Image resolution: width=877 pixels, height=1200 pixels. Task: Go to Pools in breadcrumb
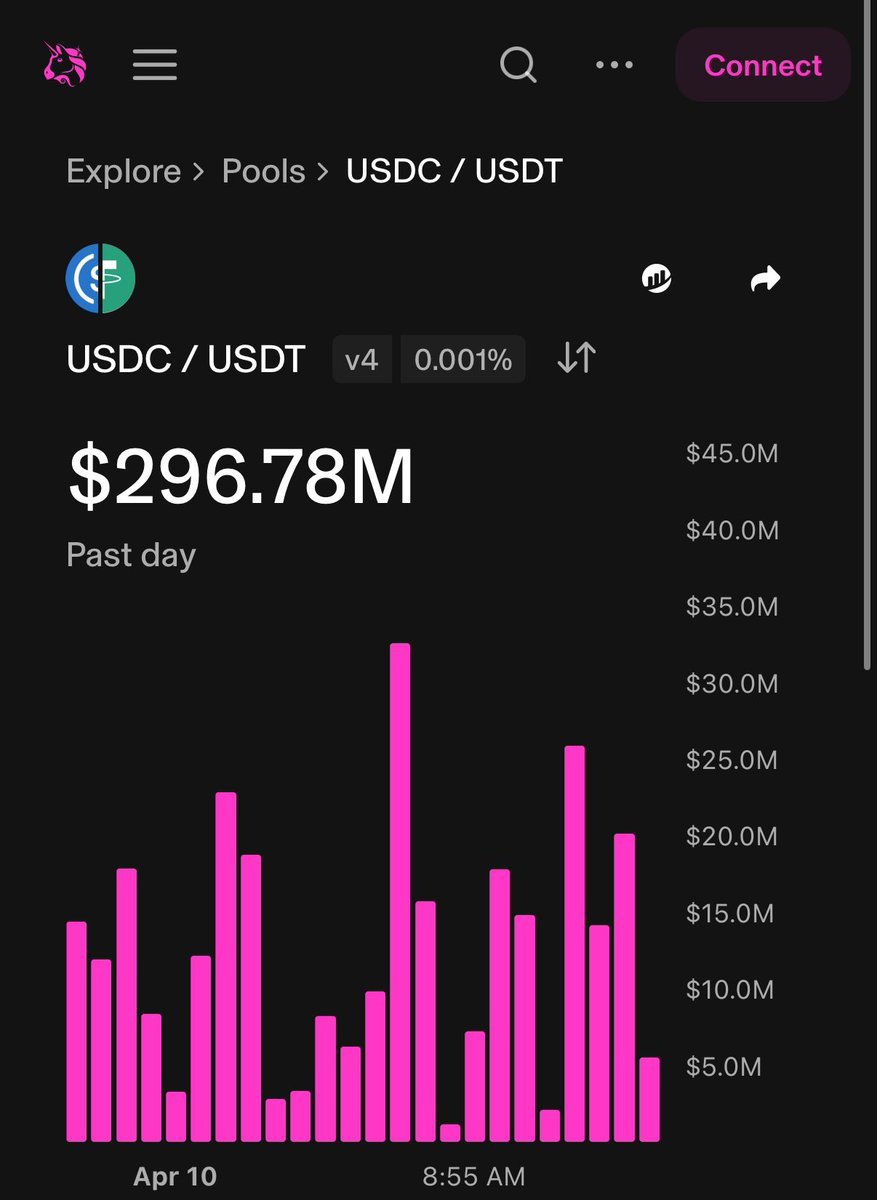click(x=263, y=171)
